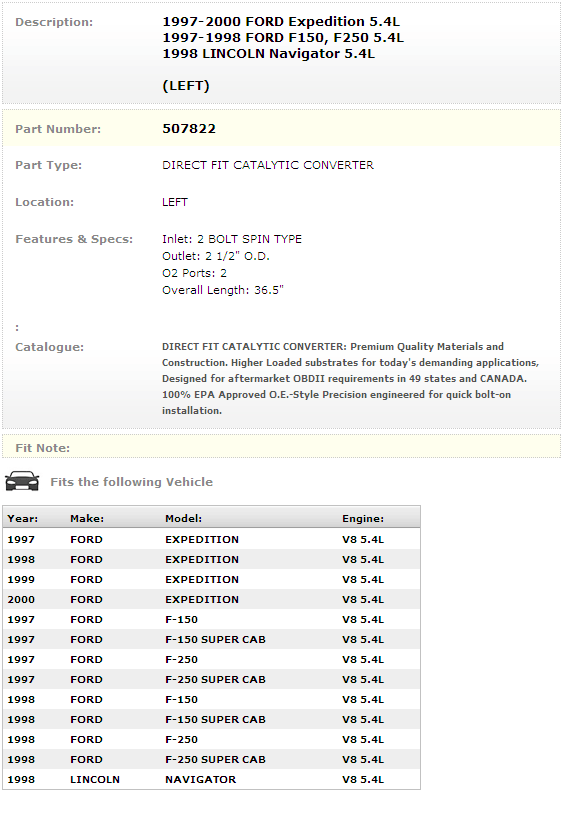
Task: Click the 1997 F-250 model cell
Action: [181, 659]
